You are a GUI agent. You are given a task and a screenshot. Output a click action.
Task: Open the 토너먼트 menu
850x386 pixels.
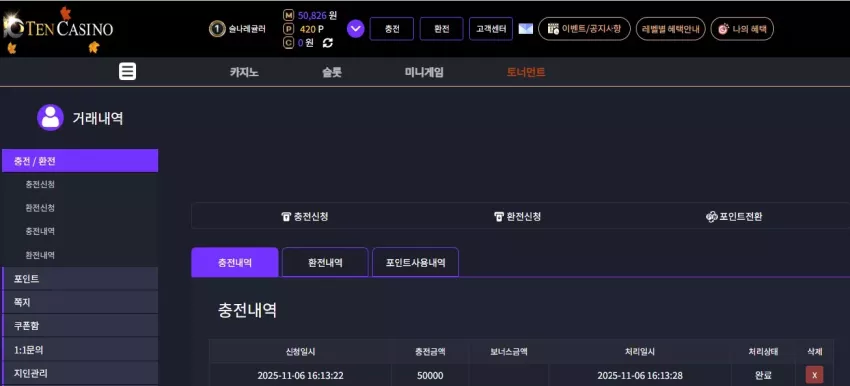[x=526, y=72]
